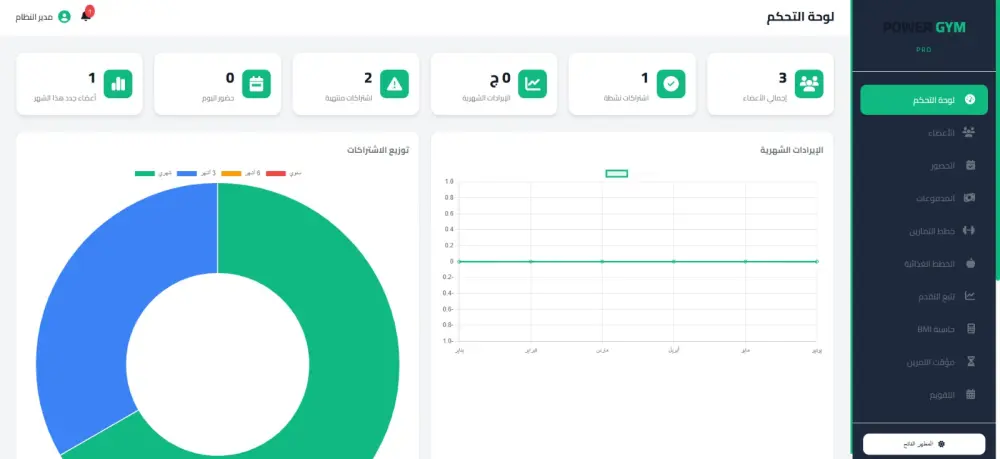Click the sidebar's green scrollbar thumb
Screen dimensions: 1000x459
[997, 140]
